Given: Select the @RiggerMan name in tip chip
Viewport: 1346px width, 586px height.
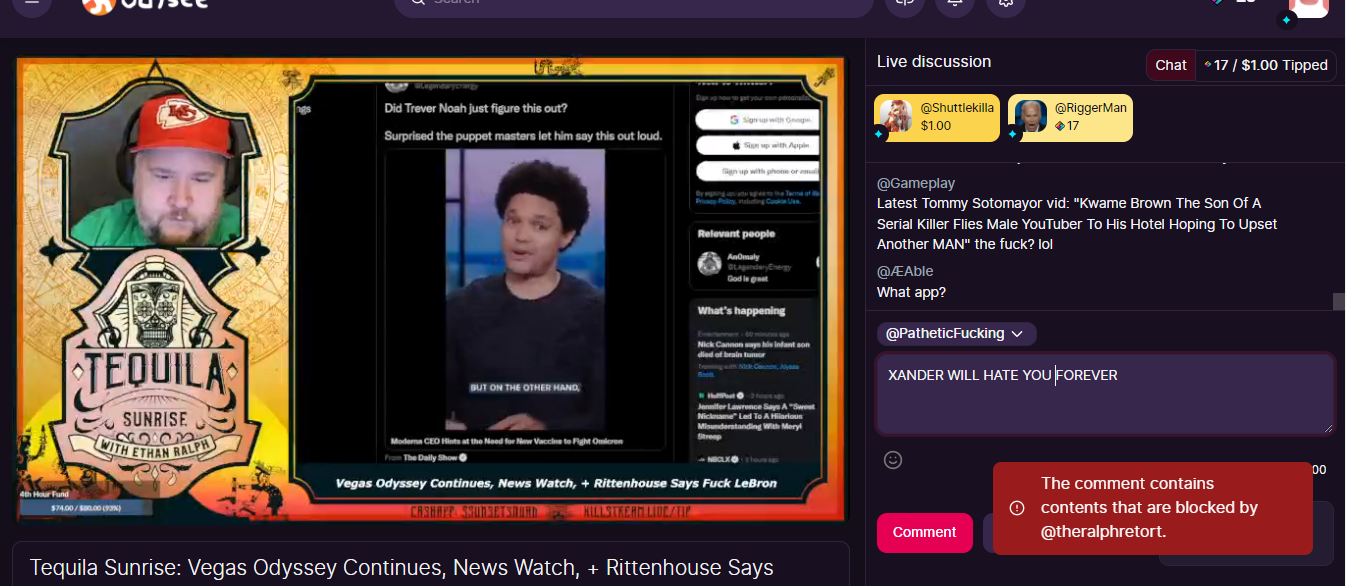Looking at the screenshot, I should pyautogui.click(x=1091, y=107).
